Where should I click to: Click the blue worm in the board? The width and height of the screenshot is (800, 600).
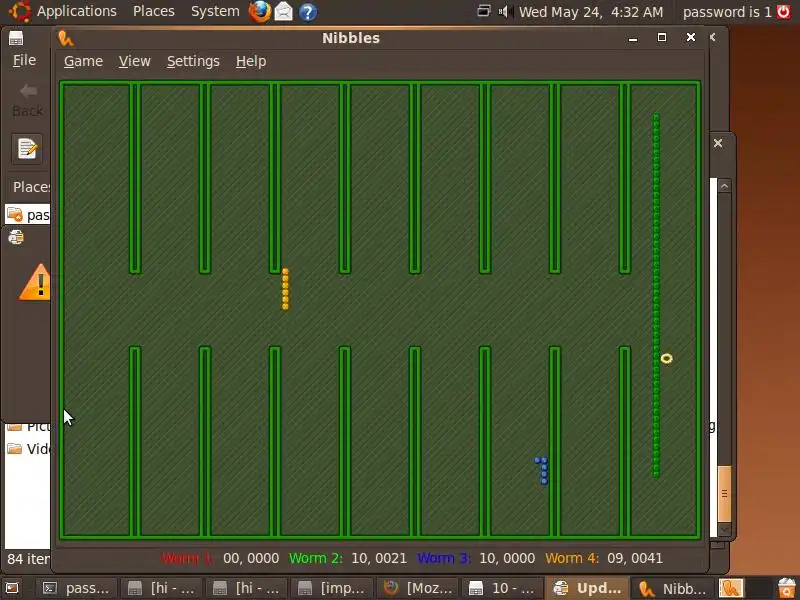pos(542,470)
